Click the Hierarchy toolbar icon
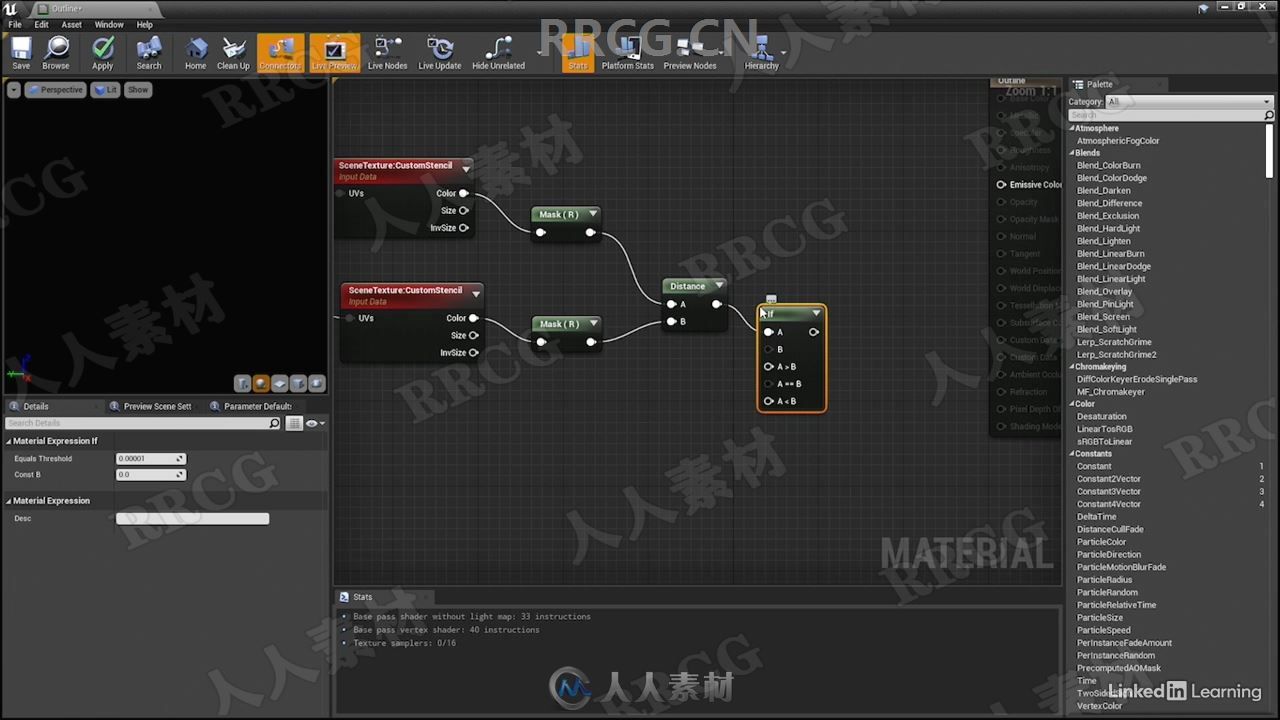The height and width of the screenshot is (720, 1280). pos(761,53)
